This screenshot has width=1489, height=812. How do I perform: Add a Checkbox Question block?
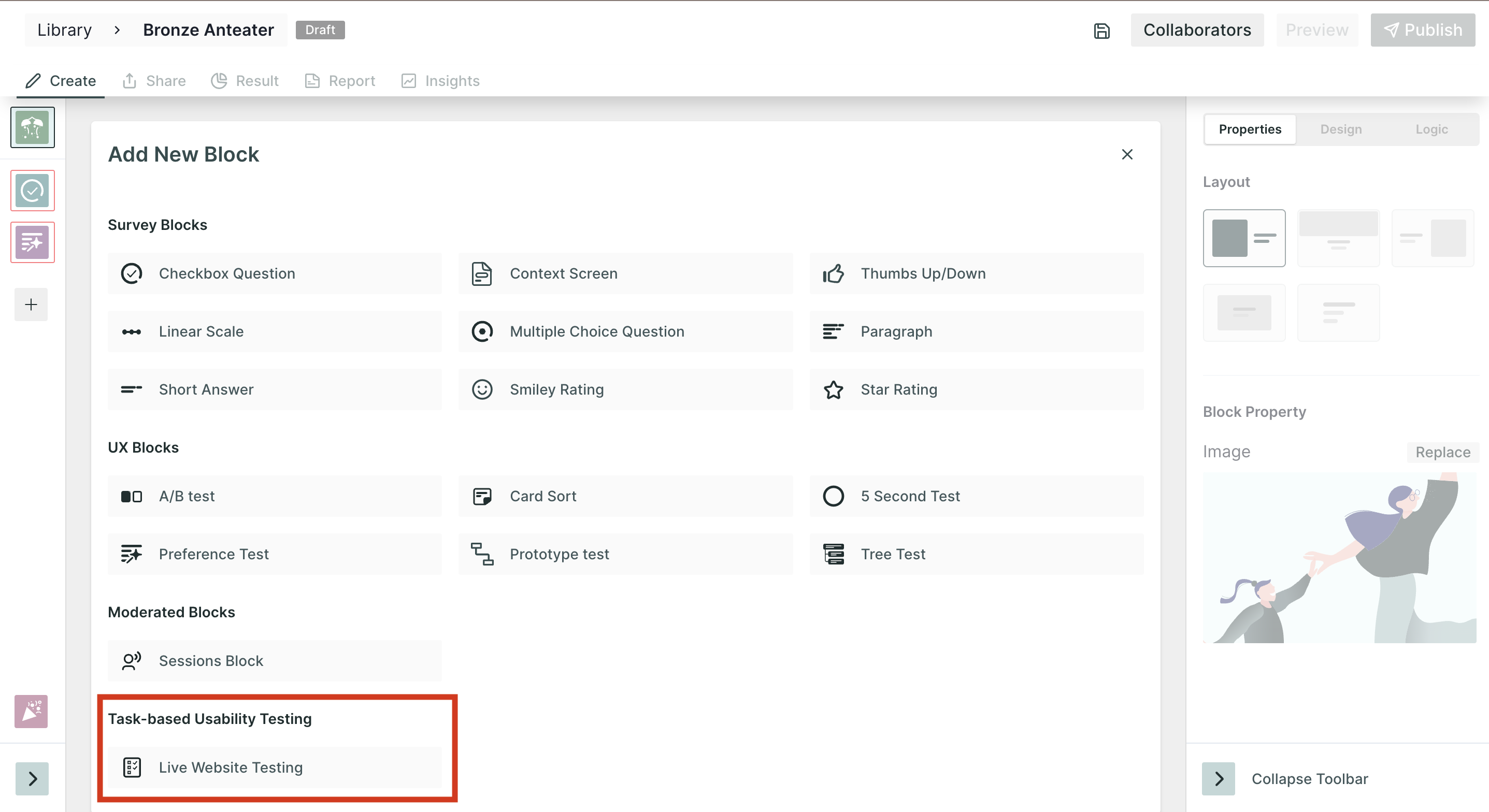pyautogui.click(x=275, y=273)
